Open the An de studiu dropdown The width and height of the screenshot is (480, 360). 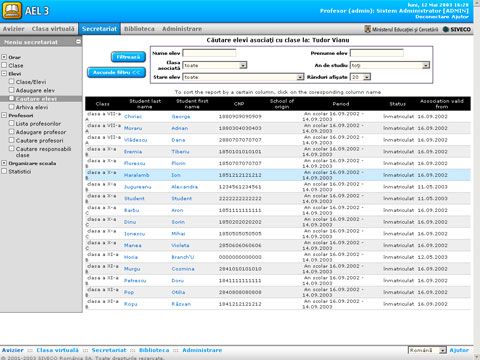click(426, 65)
